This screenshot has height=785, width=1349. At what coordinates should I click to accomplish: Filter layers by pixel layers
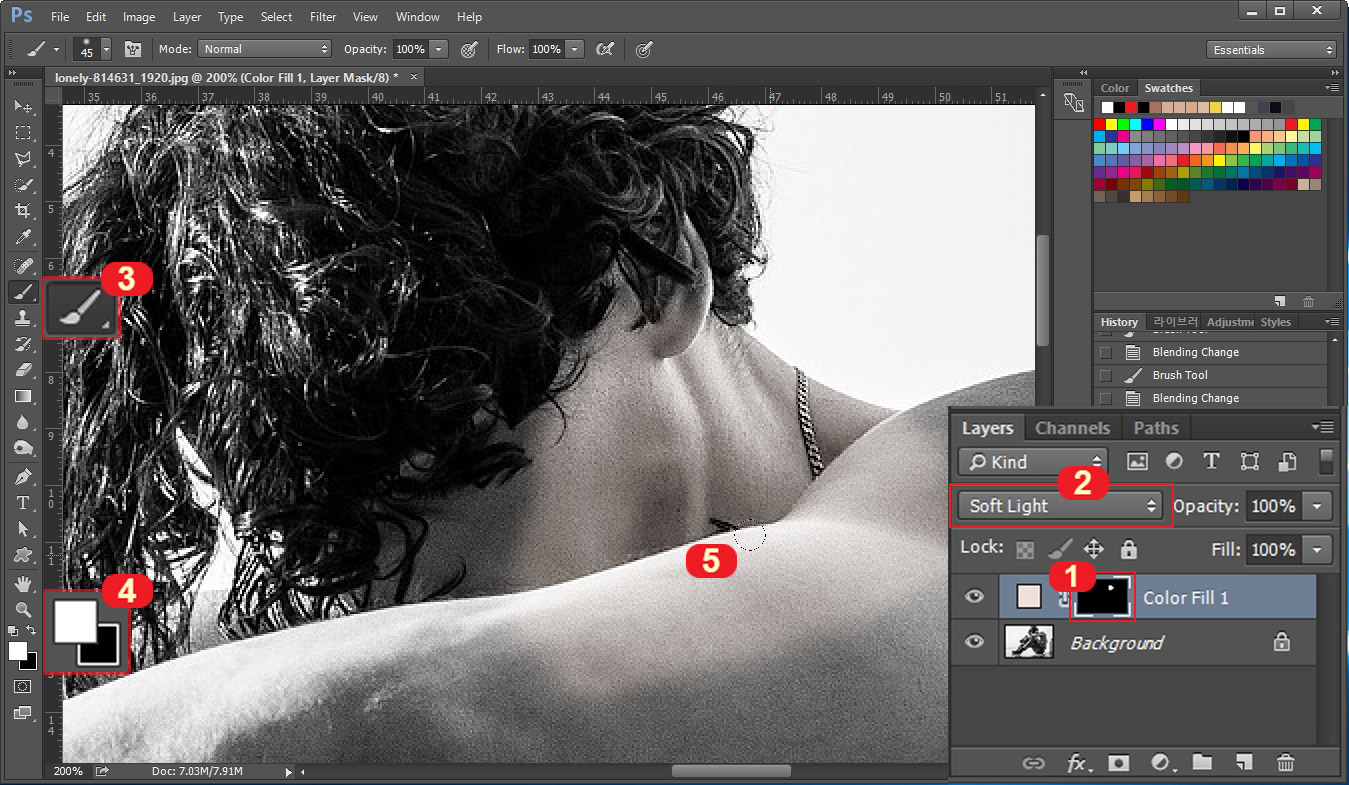(1137, 461)
